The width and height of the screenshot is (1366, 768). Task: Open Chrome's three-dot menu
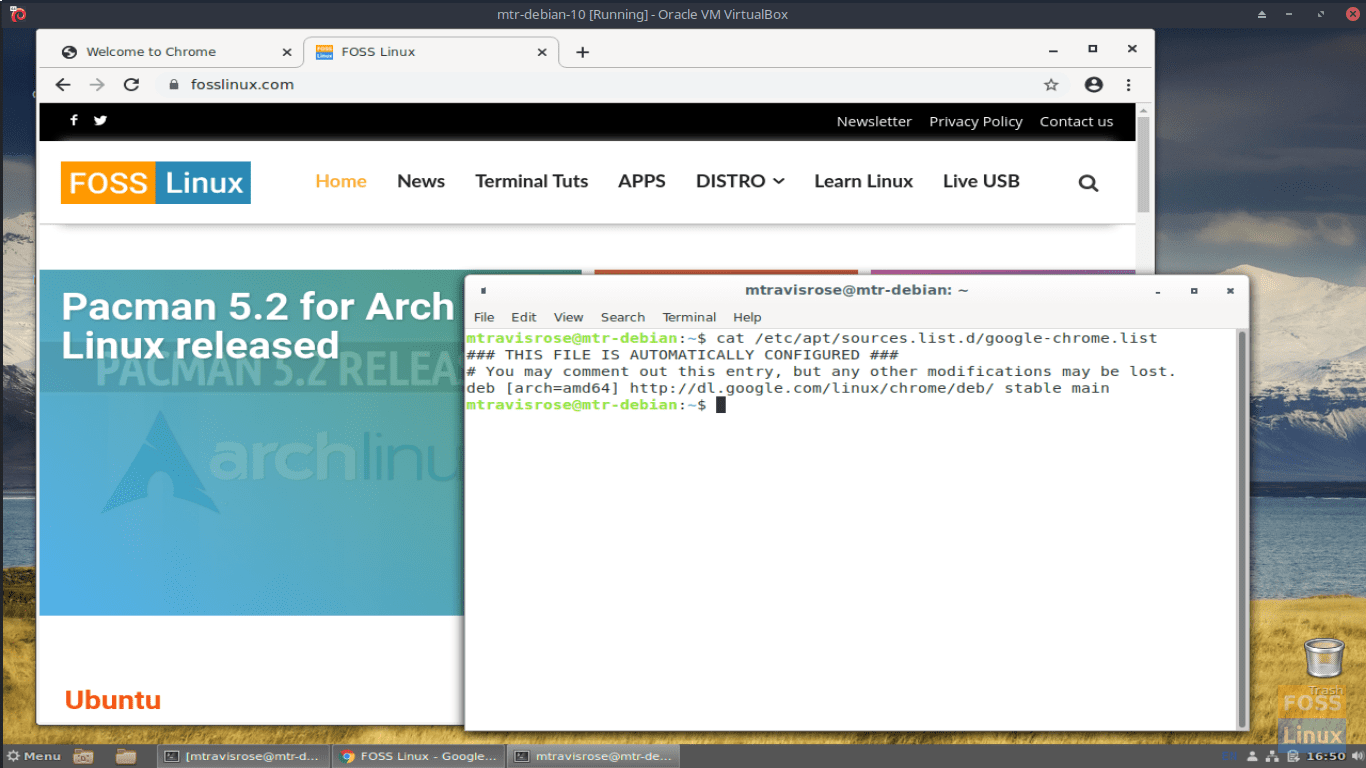(1129, 85)
